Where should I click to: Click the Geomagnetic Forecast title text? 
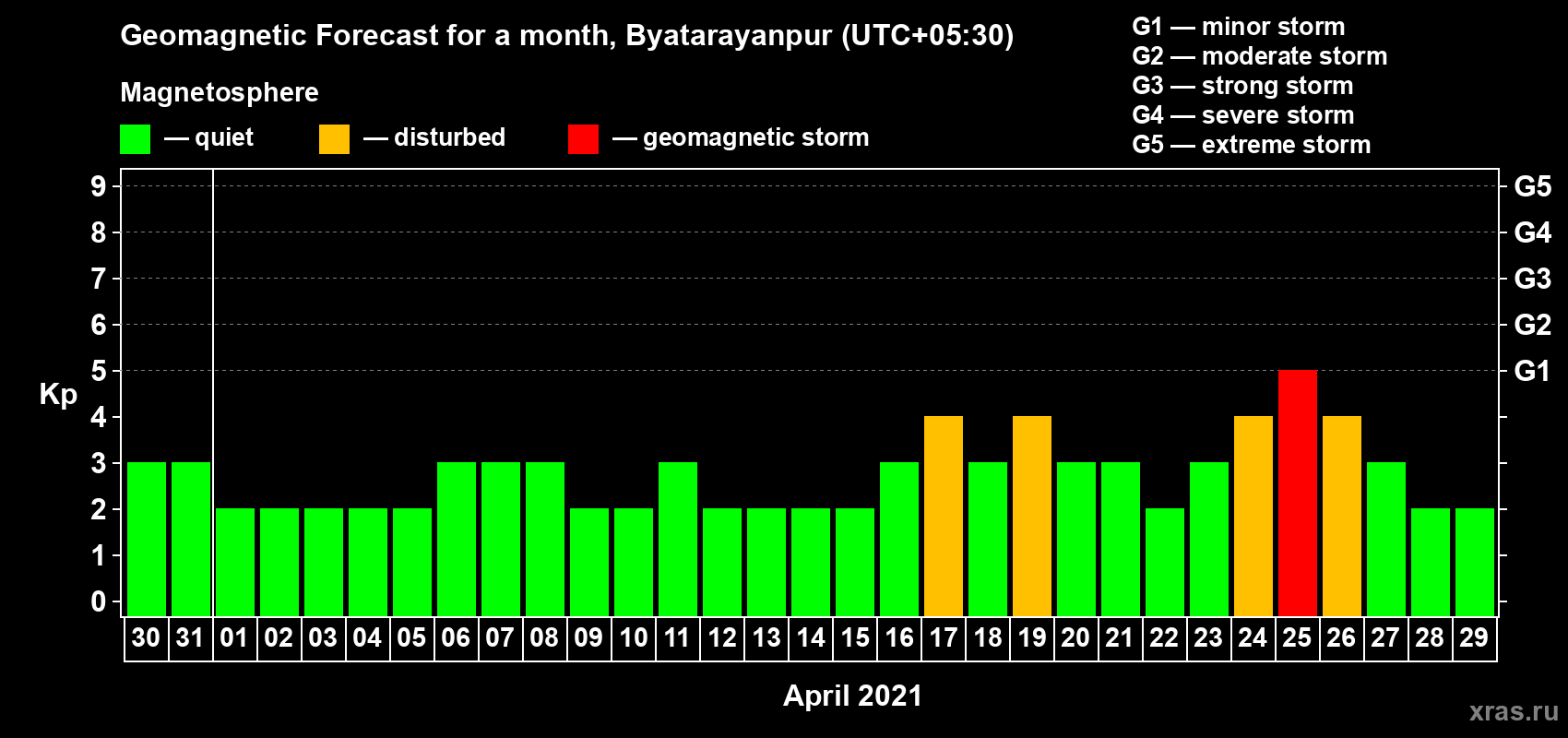pos(567,36)
